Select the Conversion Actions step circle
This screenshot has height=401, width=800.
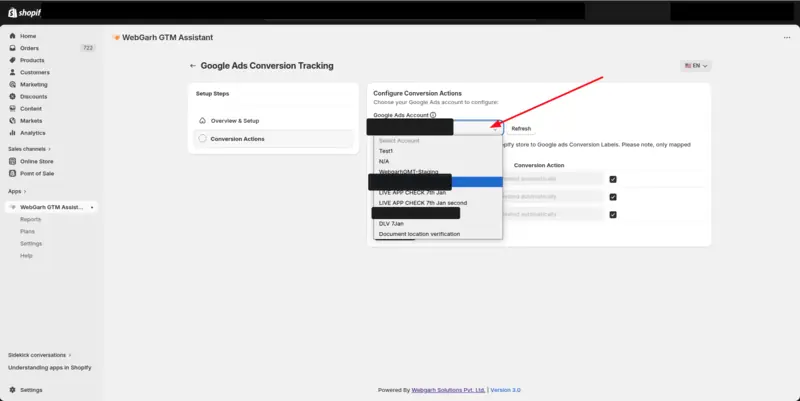pyautogui.click(x=203, y=139)
